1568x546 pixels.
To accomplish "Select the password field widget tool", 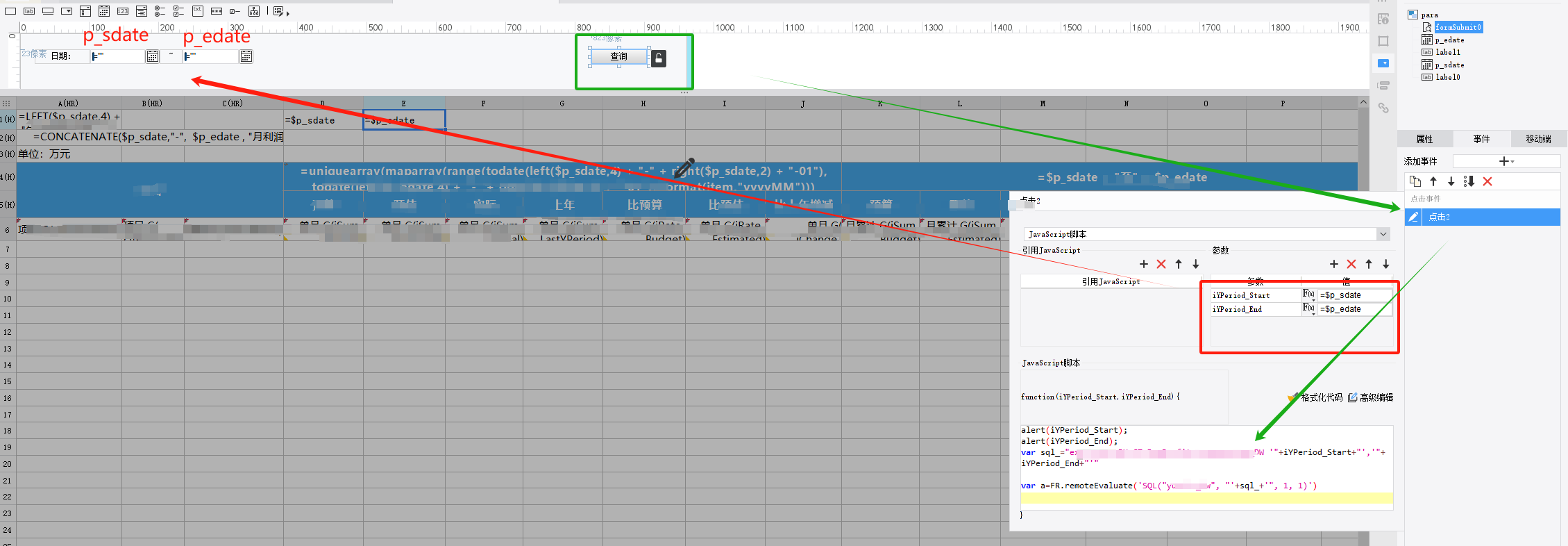I will [x=217, y=11].
